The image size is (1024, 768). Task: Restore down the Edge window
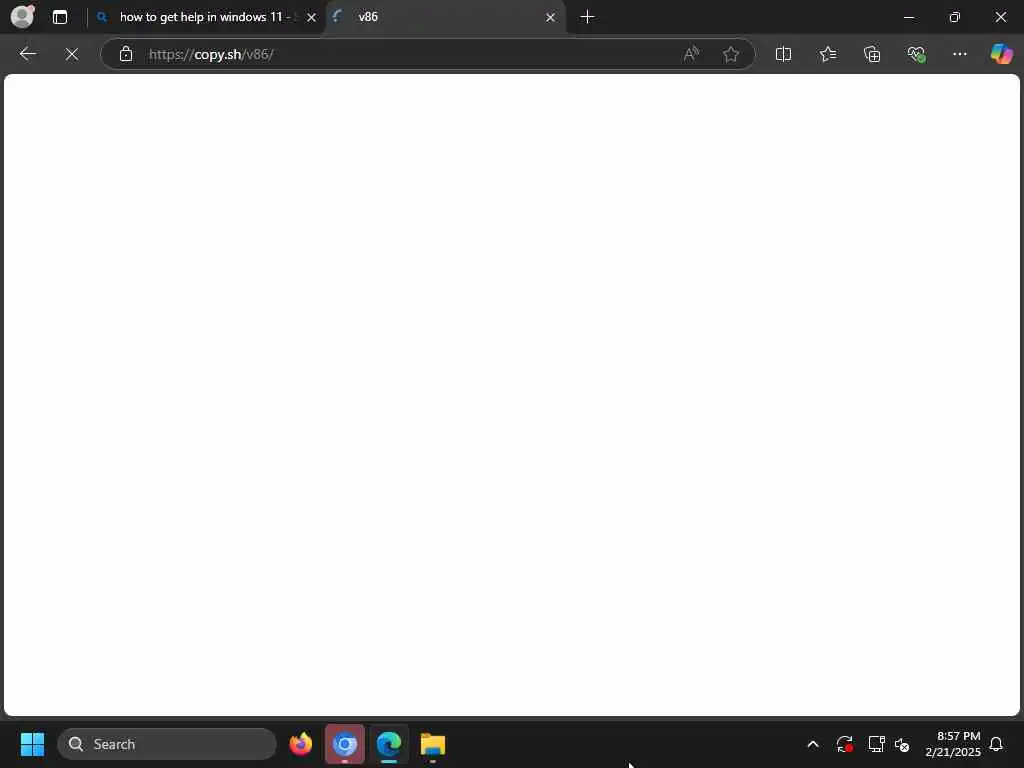coord(954,17)
